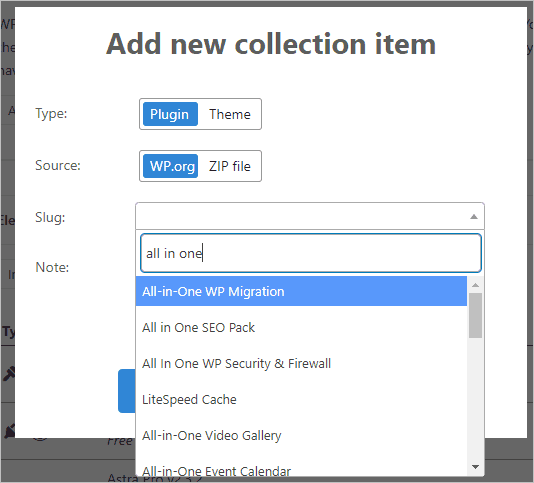Click the results list scrollbar thumb
This screenshot has height=483, width=534.
click(475, 315)
